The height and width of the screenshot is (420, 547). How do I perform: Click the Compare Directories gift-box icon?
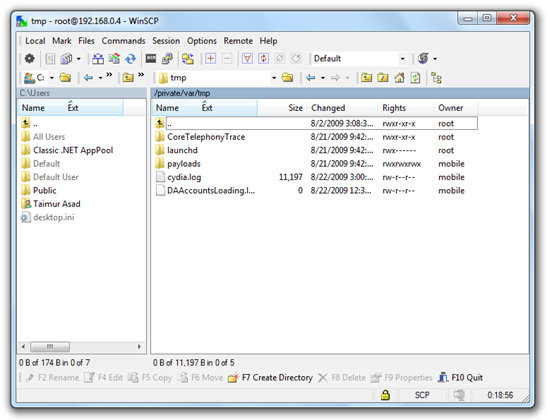pyautogui.click(x=98, y=59)
